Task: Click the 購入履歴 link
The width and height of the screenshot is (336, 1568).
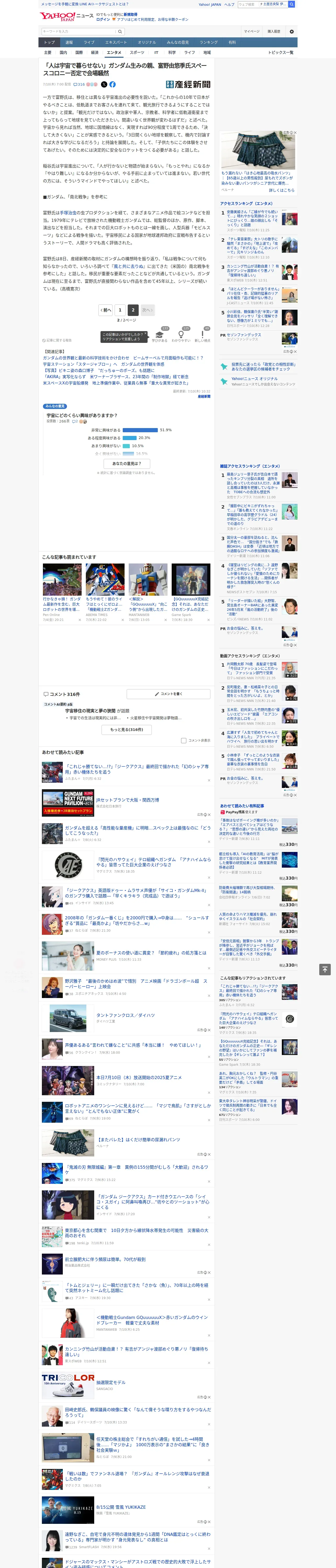Action: point(274,31)
